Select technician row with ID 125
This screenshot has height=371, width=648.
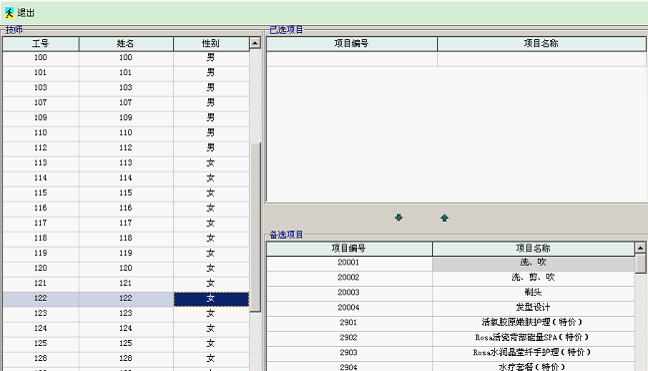point(126,344)
